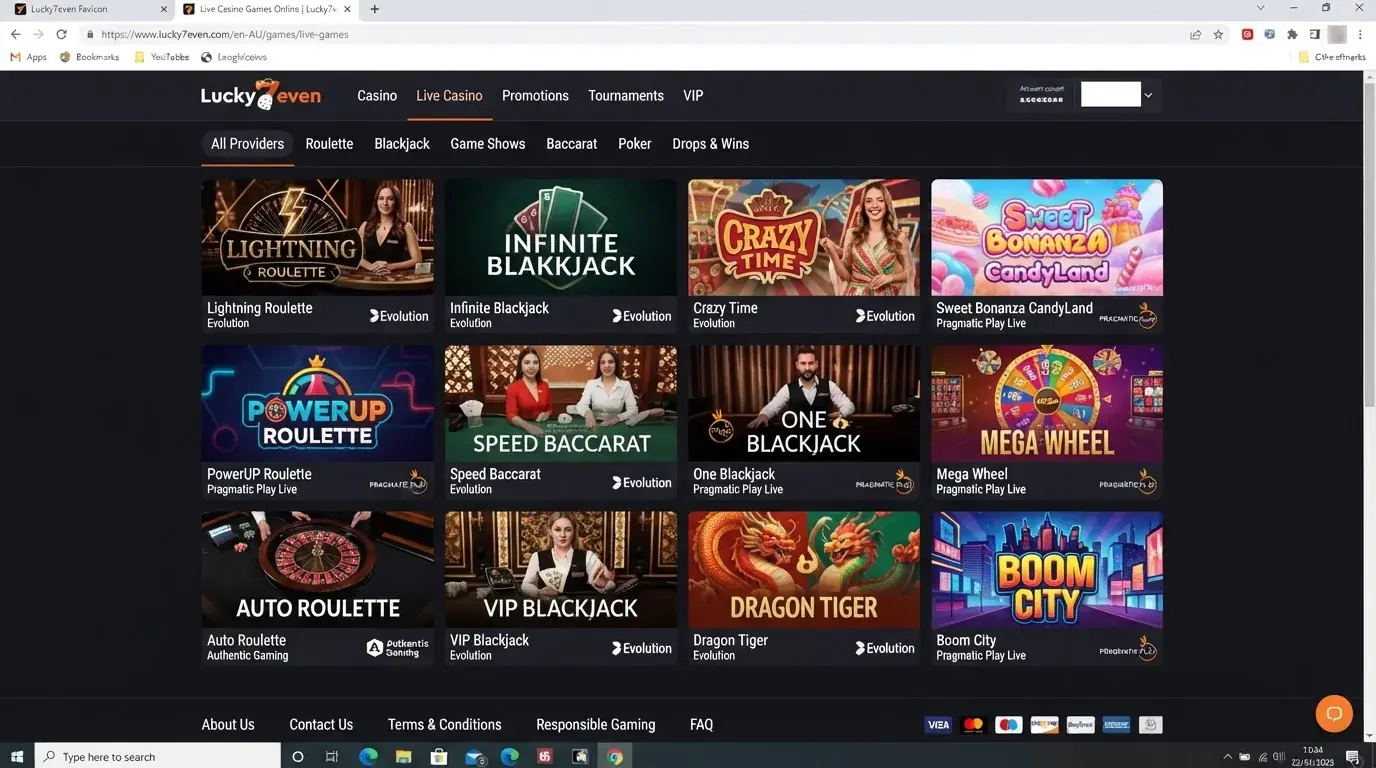Open the red extension icon
The width and height of the screenshot is (1376, 768).
pos(1247,34)
